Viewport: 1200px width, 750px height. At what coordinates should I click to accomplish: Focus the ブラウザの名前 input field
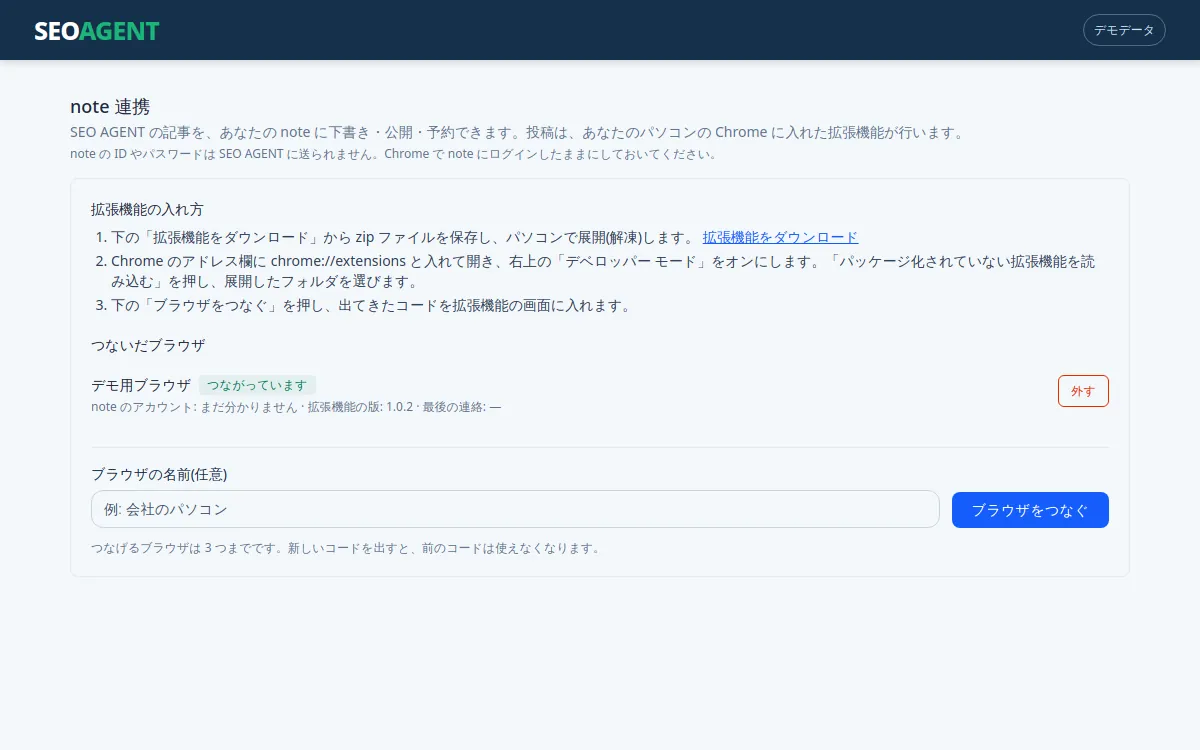click(x=515, y=509)
